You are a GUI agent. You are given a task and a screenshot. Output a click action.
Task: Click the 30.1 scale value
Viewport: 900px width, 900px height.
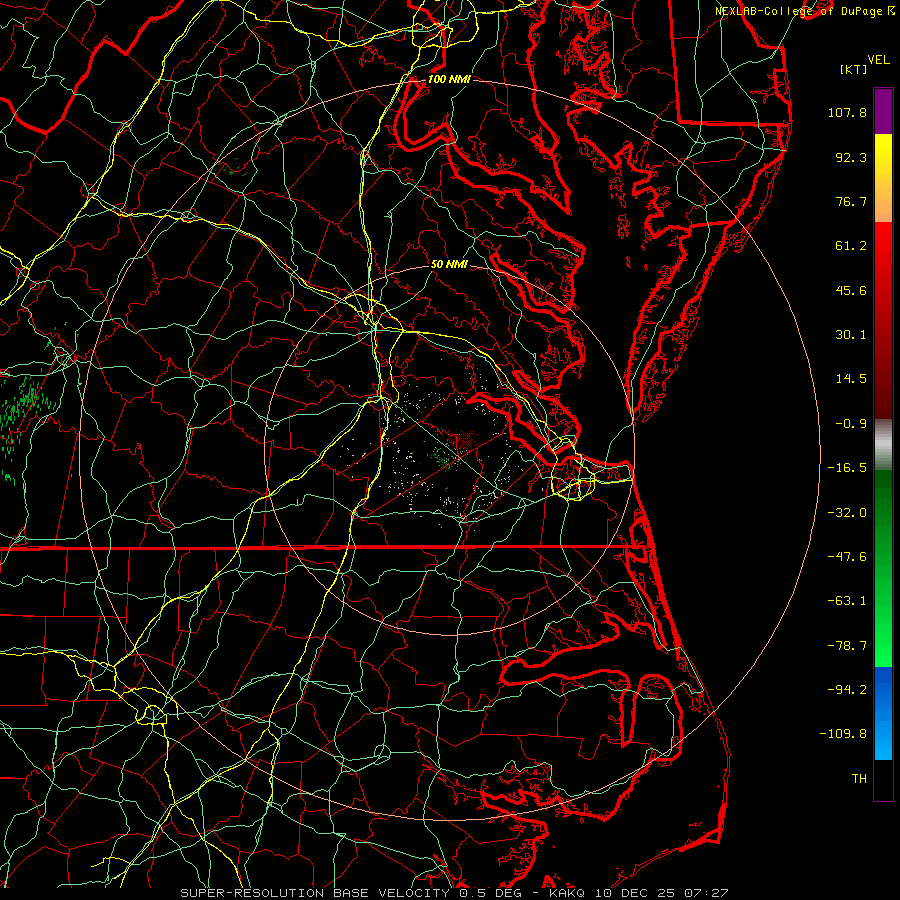click(851, 335)
